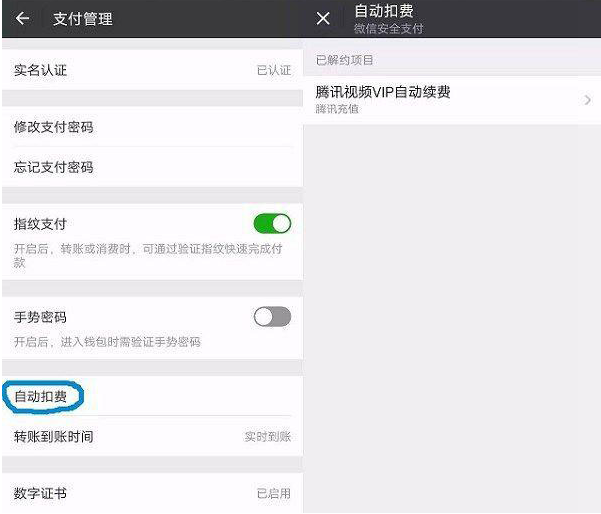Enable the 手势密码 toggle
Image resolution: width=601 pixels, height=514 pixels.
272,317
